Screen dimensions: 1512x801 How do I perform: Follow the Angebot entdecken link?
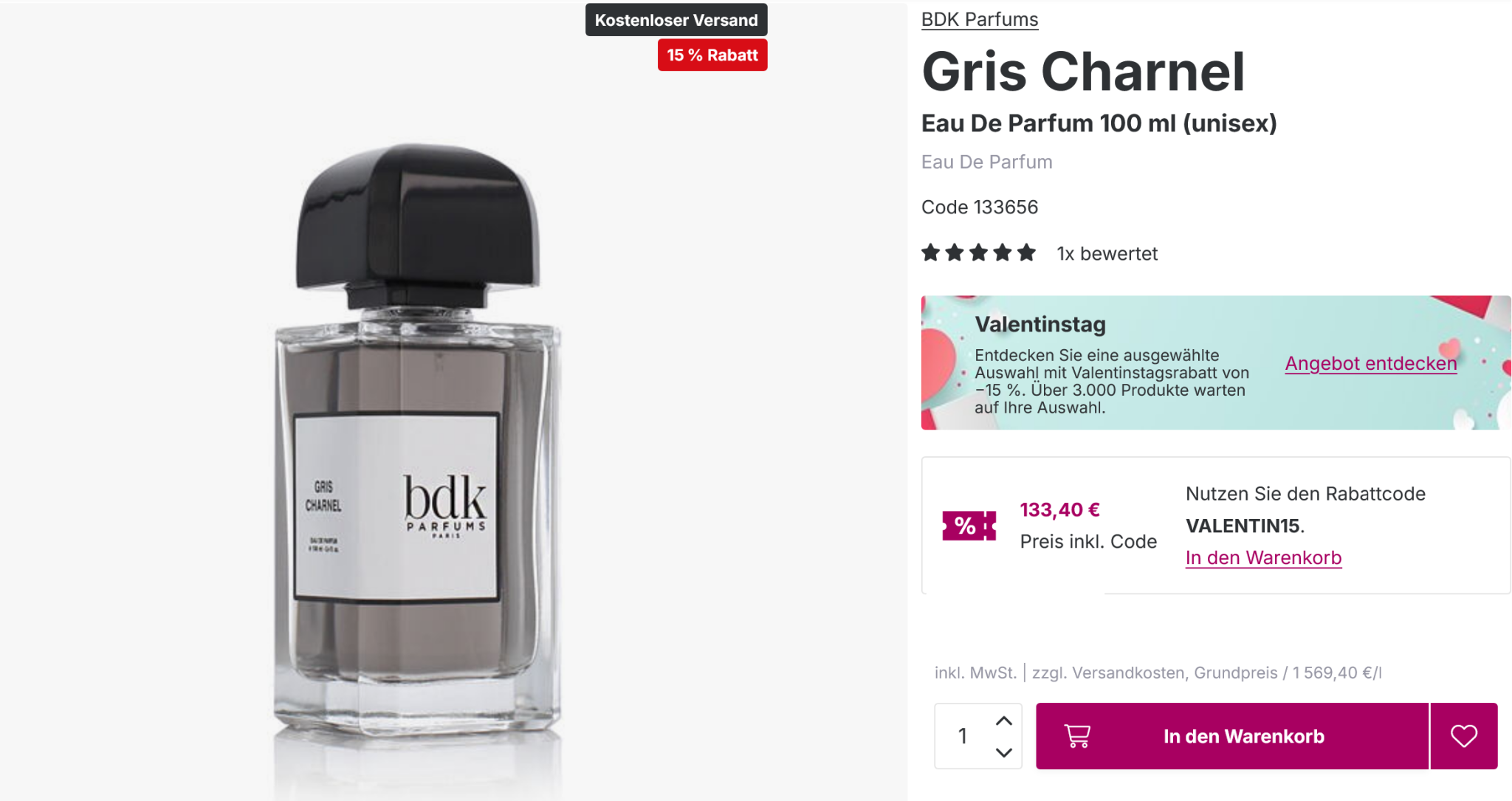[x=1371, y=363]
